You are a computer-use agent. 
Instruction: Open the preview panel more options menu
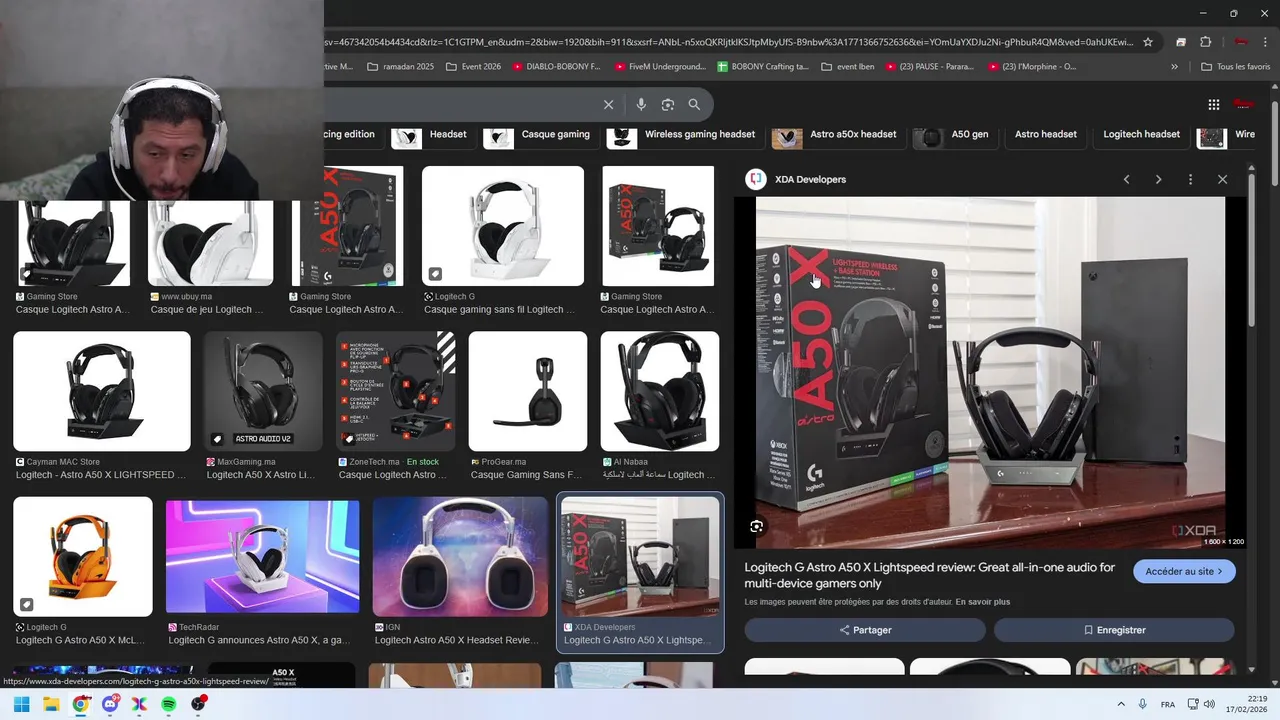coord(1190,179)
